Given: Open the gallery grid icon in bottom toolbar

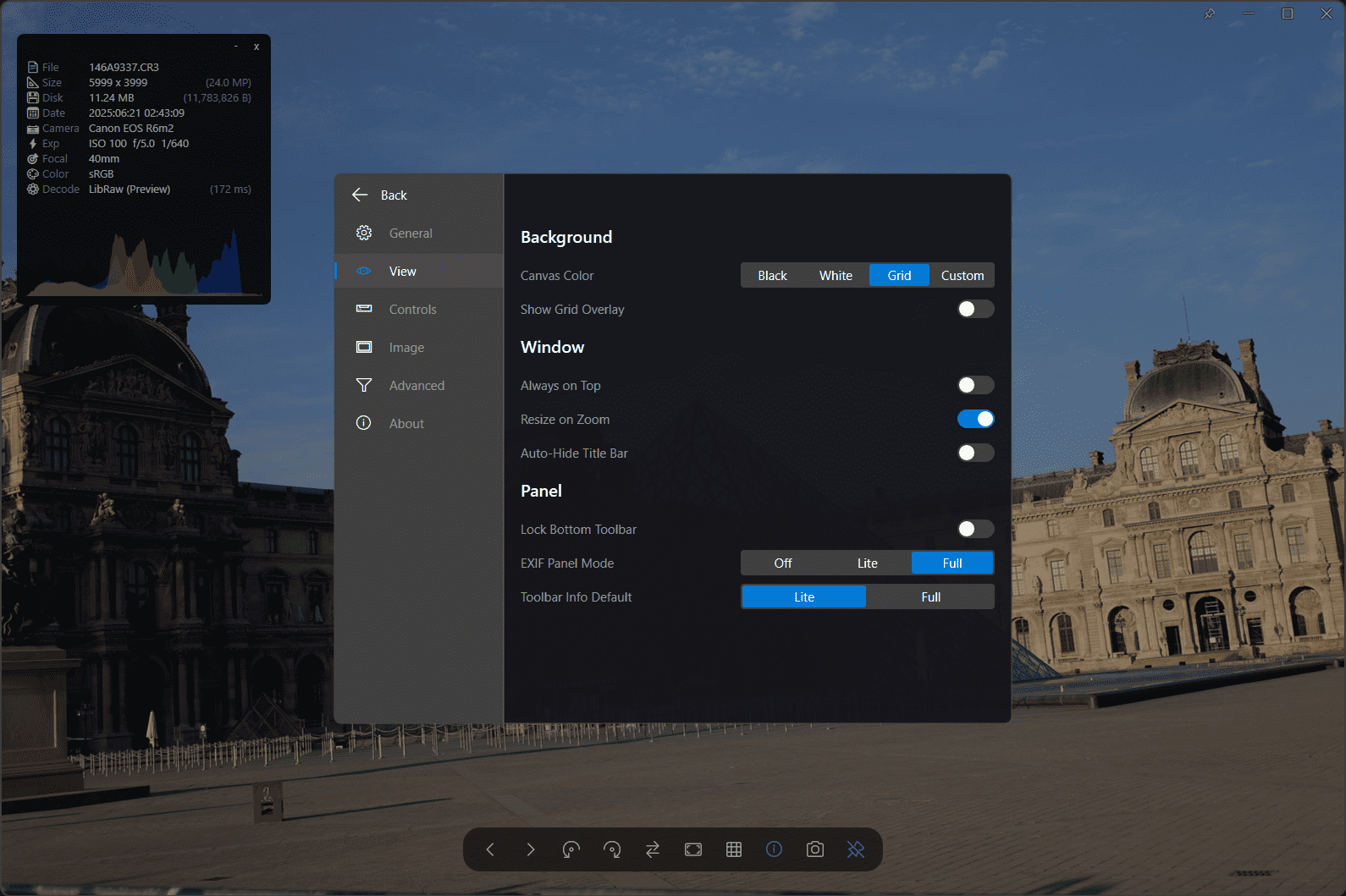Looking at the screenshot, I should pyautogui.click(x=734, y=849).
